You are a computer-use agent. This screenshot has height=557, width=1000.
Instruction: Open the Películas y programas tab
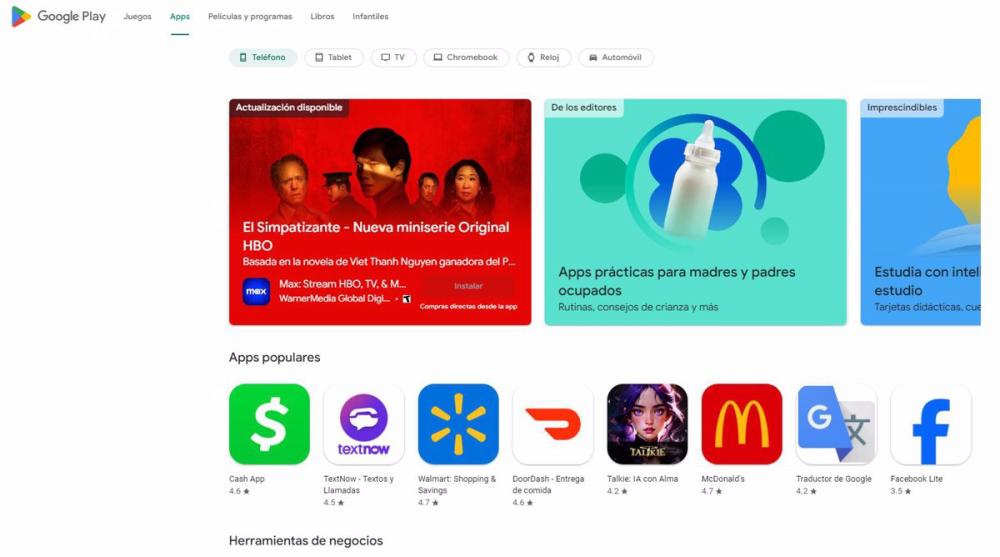(250, 17)
